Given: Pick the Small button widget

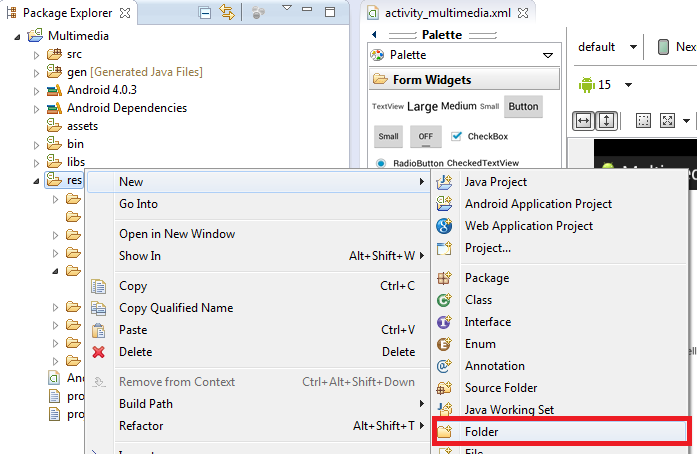Looking at the screenshot, I should pos(388,137).
